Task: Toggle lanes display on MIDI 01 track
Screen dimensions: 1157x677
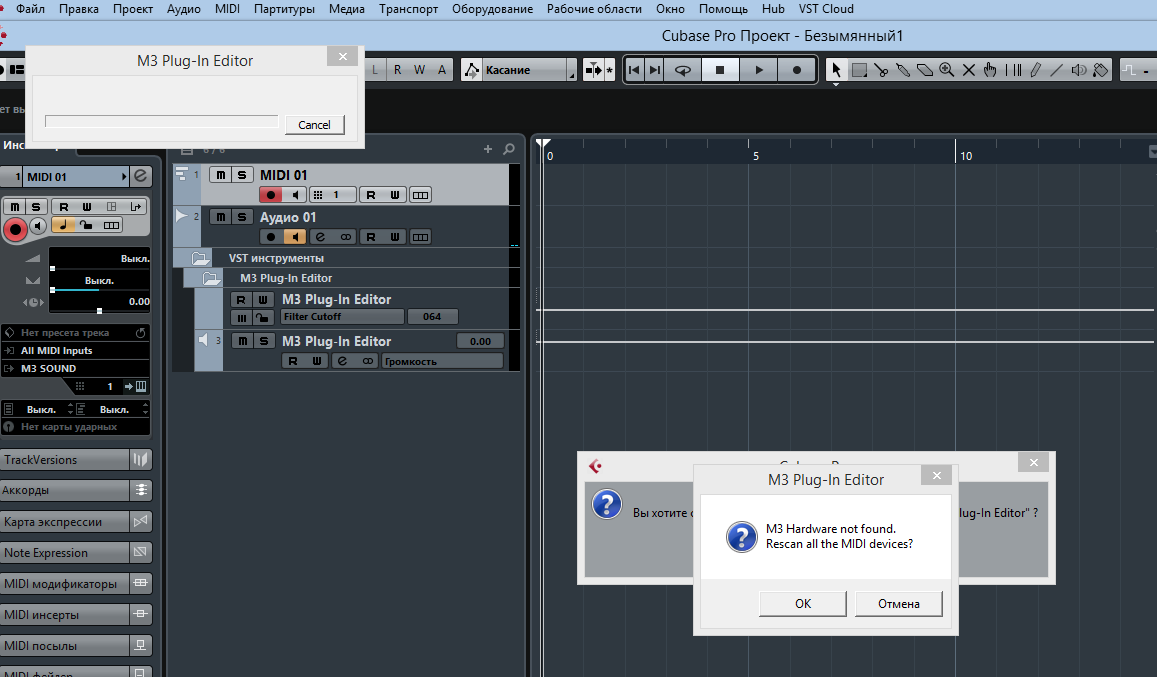Action: [x=421, y=195]
